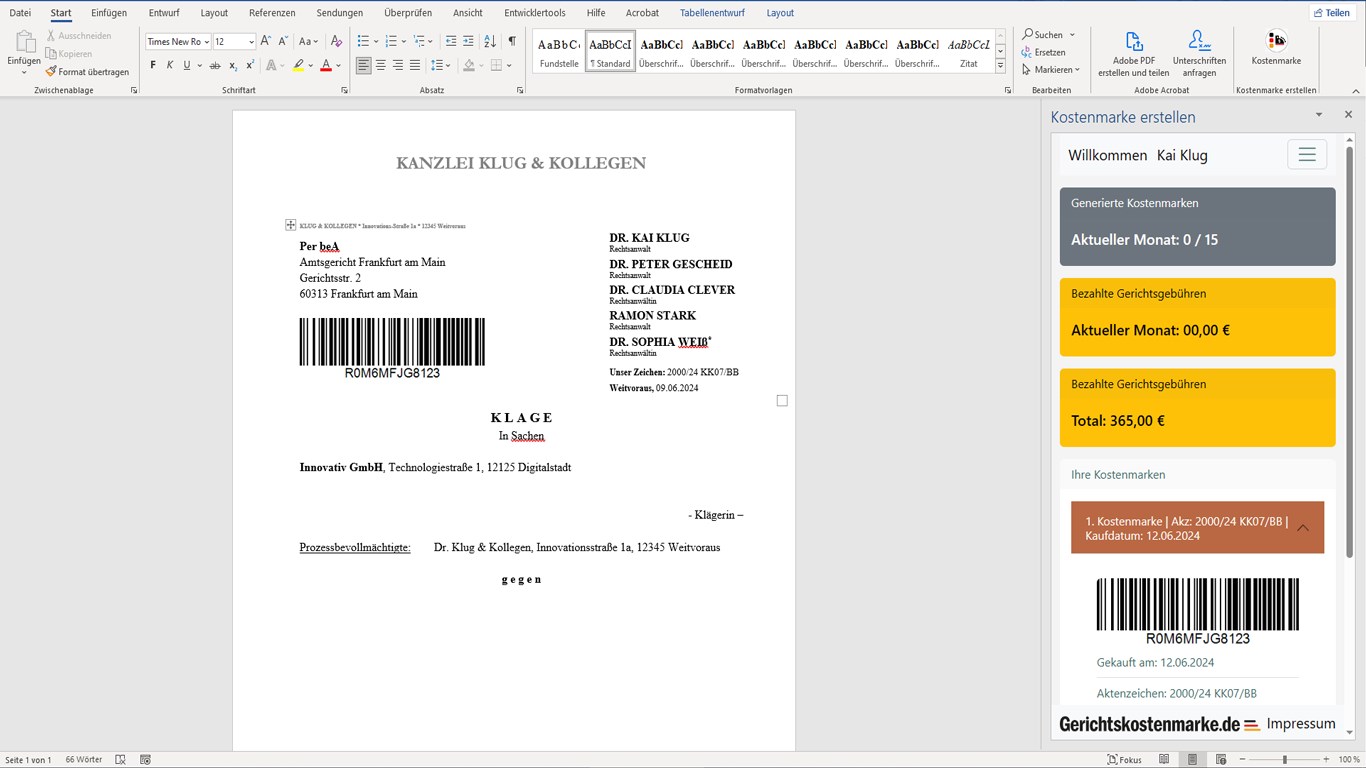Click the yellow highlight color button
The width and height of the screenshot is (1366, 768).
298,66
